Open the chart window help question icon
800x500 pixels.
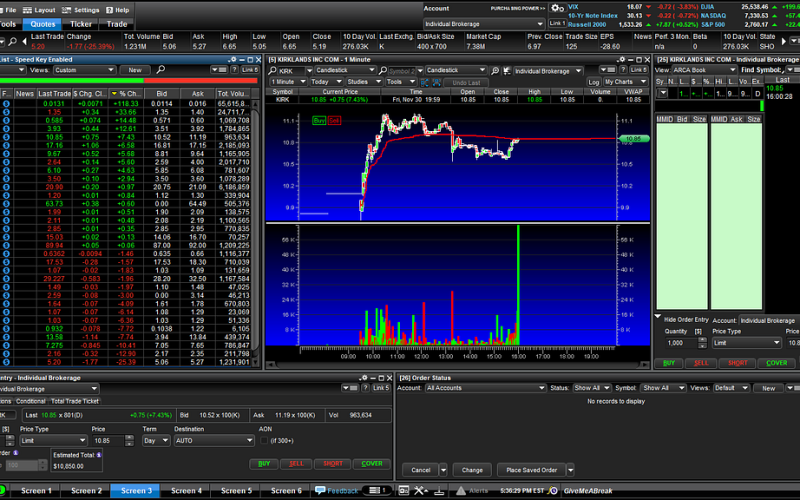[623, 70]
